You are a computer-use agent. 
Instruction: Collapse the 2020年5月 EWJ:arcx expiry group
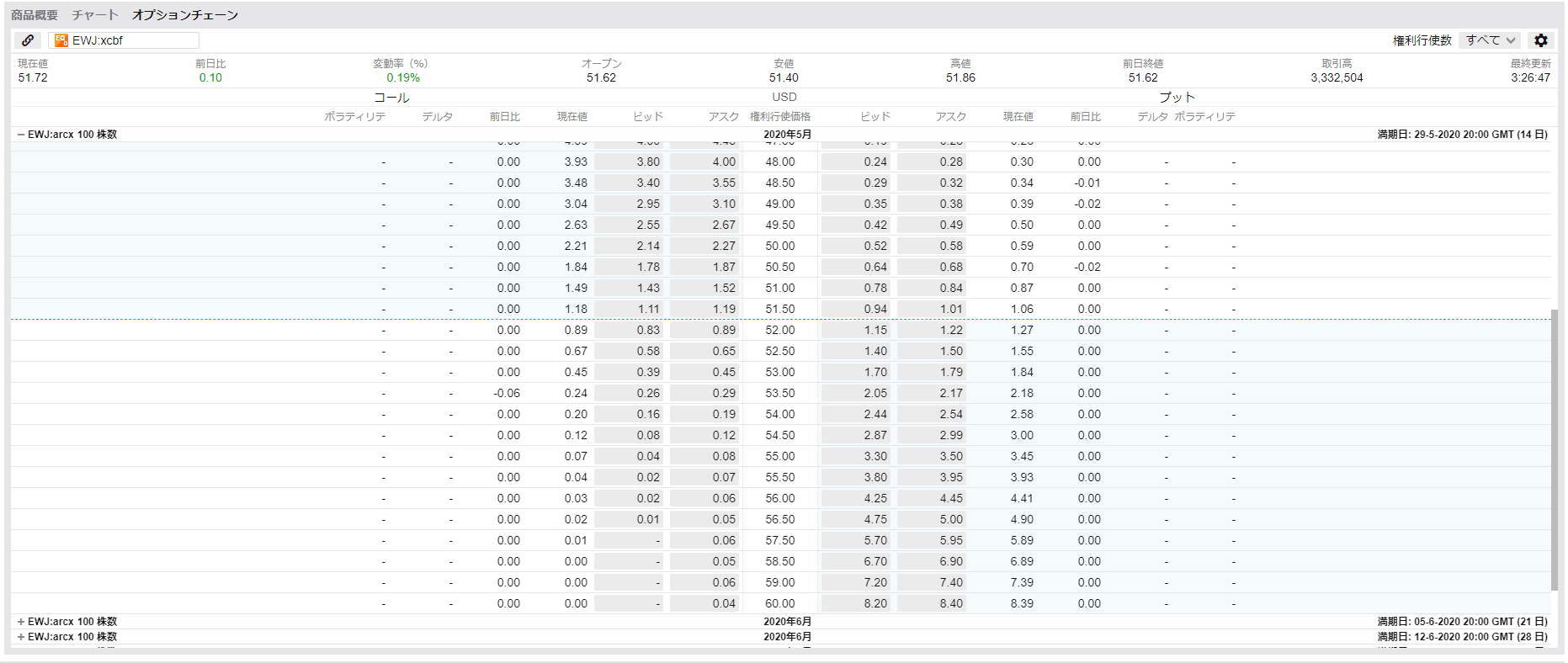[x=21, y=135]
